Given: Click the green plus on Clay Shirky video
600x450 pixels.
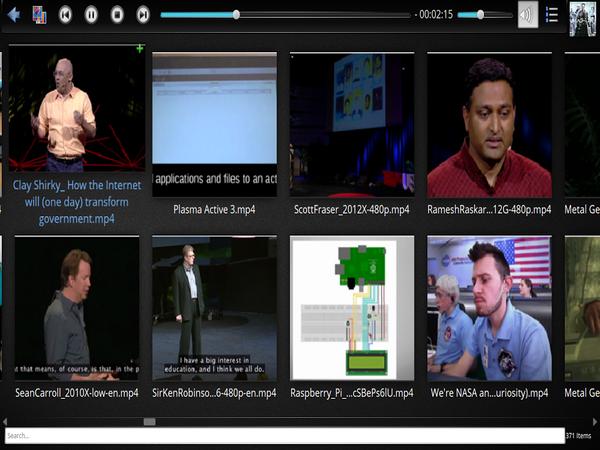Looking at the screenshot, I should [140, 48].
